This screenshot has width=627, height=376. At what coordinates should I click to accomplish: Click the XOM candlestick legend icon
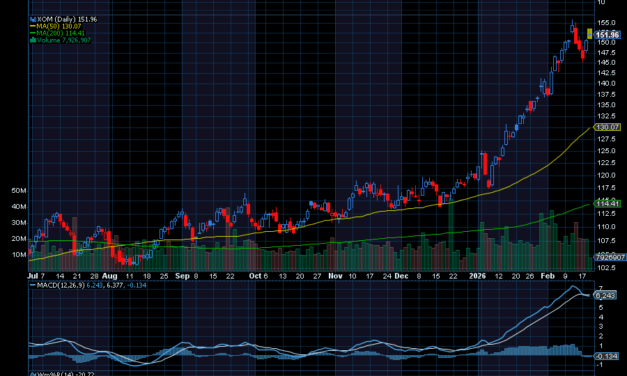(33, 19)
